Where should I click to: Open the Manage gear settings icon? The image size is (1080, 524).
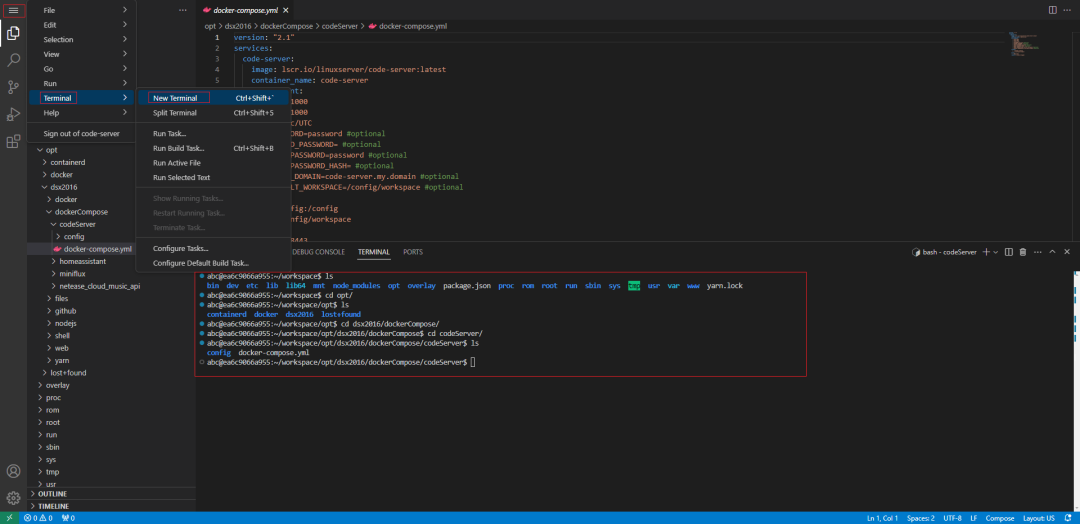pos(13,497)
